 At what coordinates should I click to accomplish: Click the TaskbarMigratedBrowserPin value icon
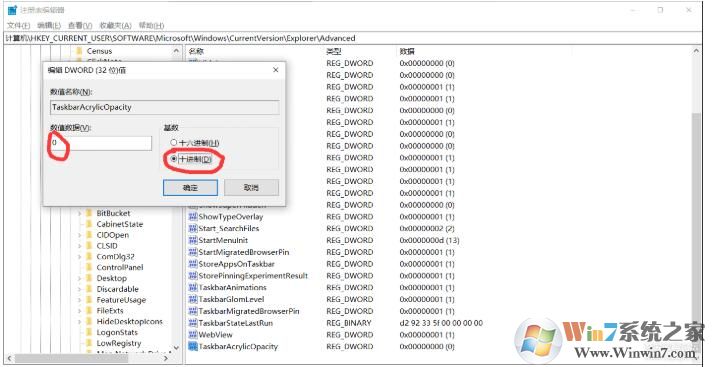(193, 311)
